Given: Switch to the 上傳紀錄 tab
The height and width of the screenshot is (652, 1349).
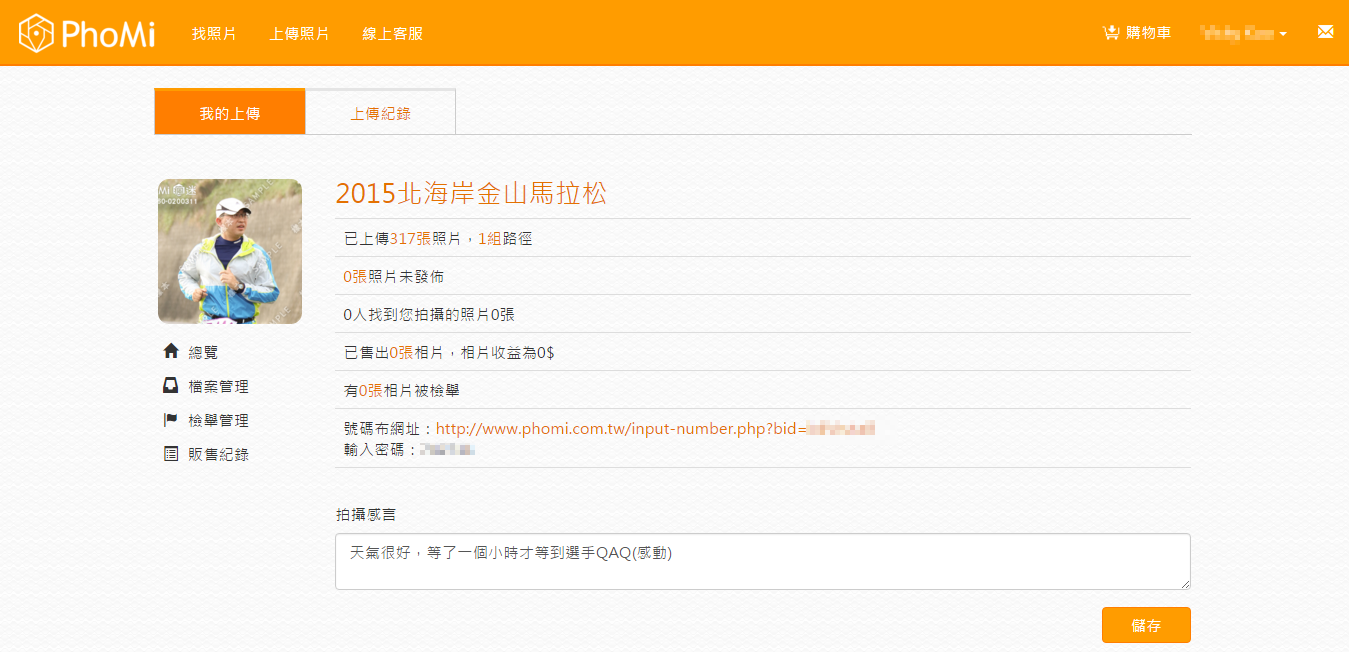Looking at the screenshot, I should [380, 112].
